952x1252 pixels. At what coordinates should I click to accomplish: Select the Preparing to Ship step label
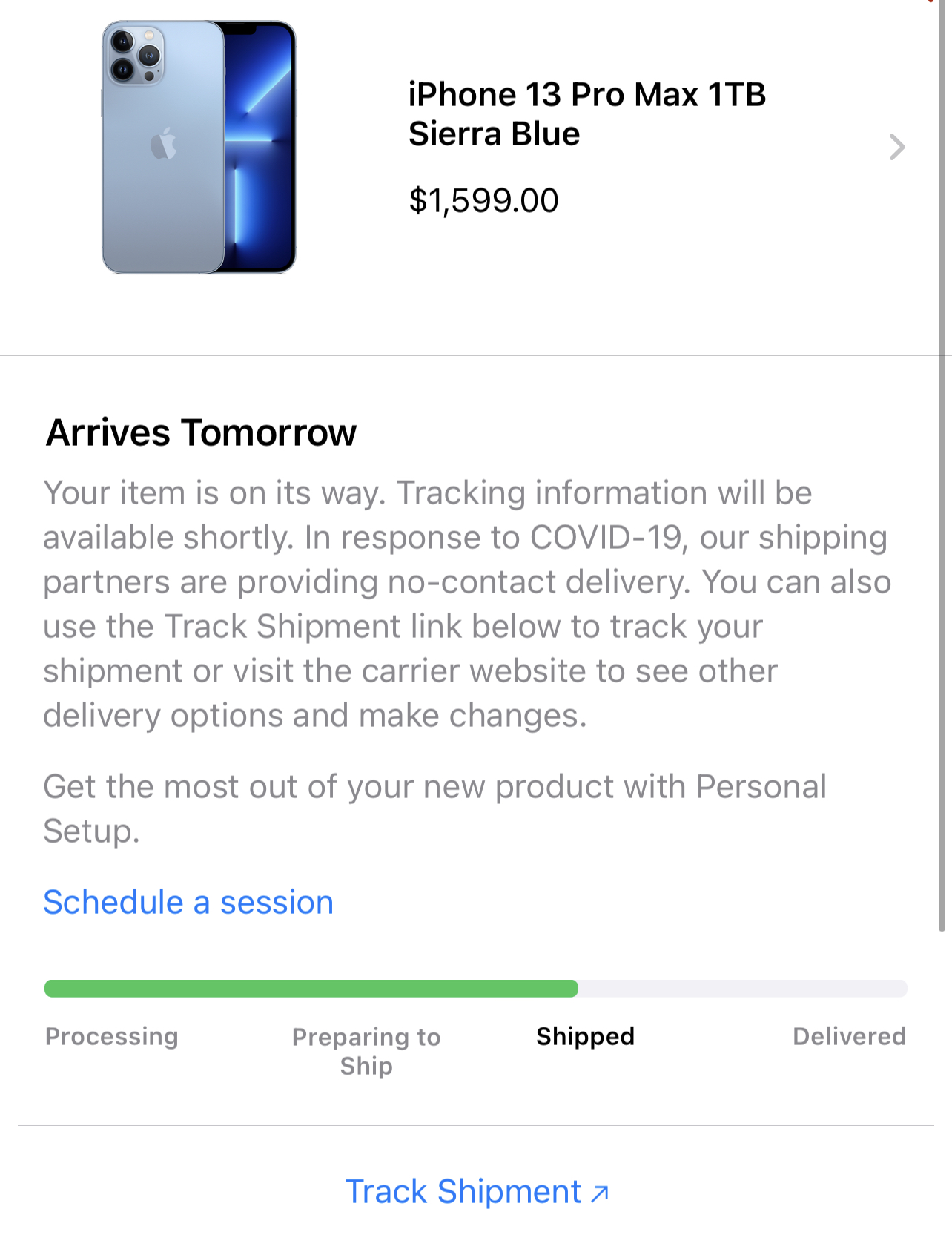tap(366, 1050)
